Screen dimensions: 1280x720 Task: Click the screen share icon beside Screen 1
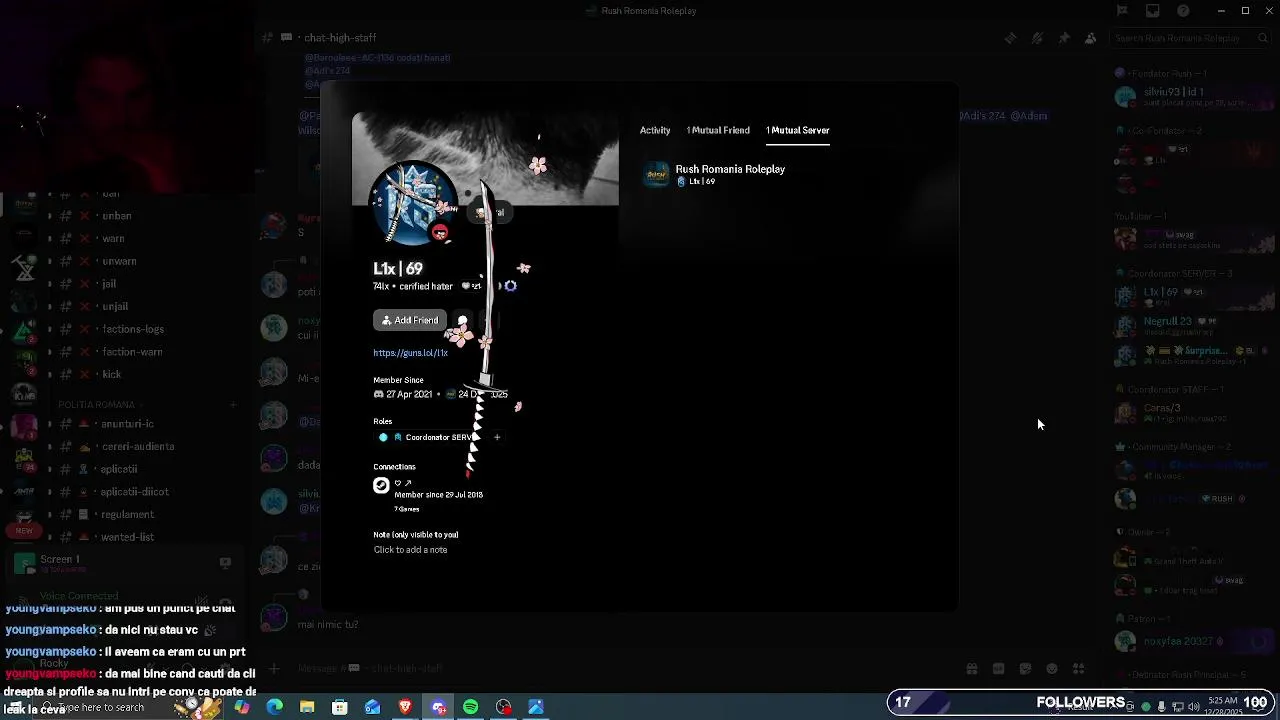coord(225,563)
